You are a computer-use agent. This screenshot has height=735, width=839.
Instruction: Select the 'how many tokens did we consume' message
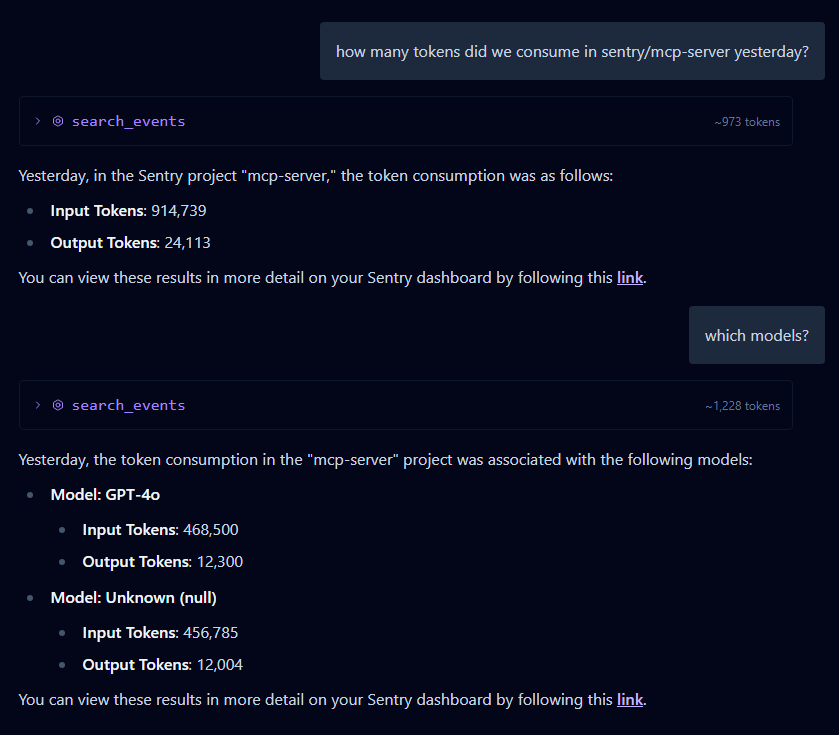(x=572, y=51)
